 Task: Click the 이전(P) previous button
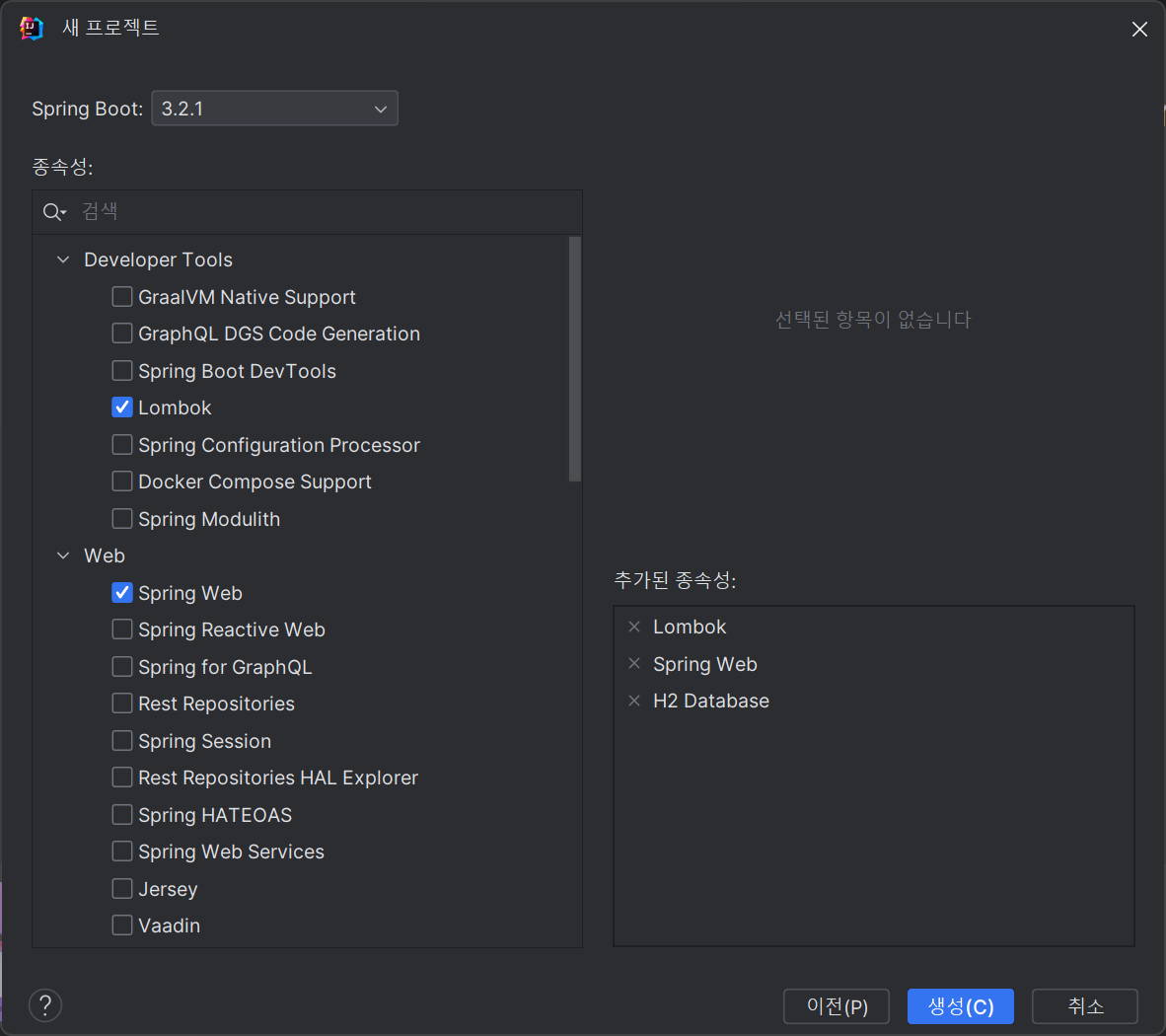837,1006
